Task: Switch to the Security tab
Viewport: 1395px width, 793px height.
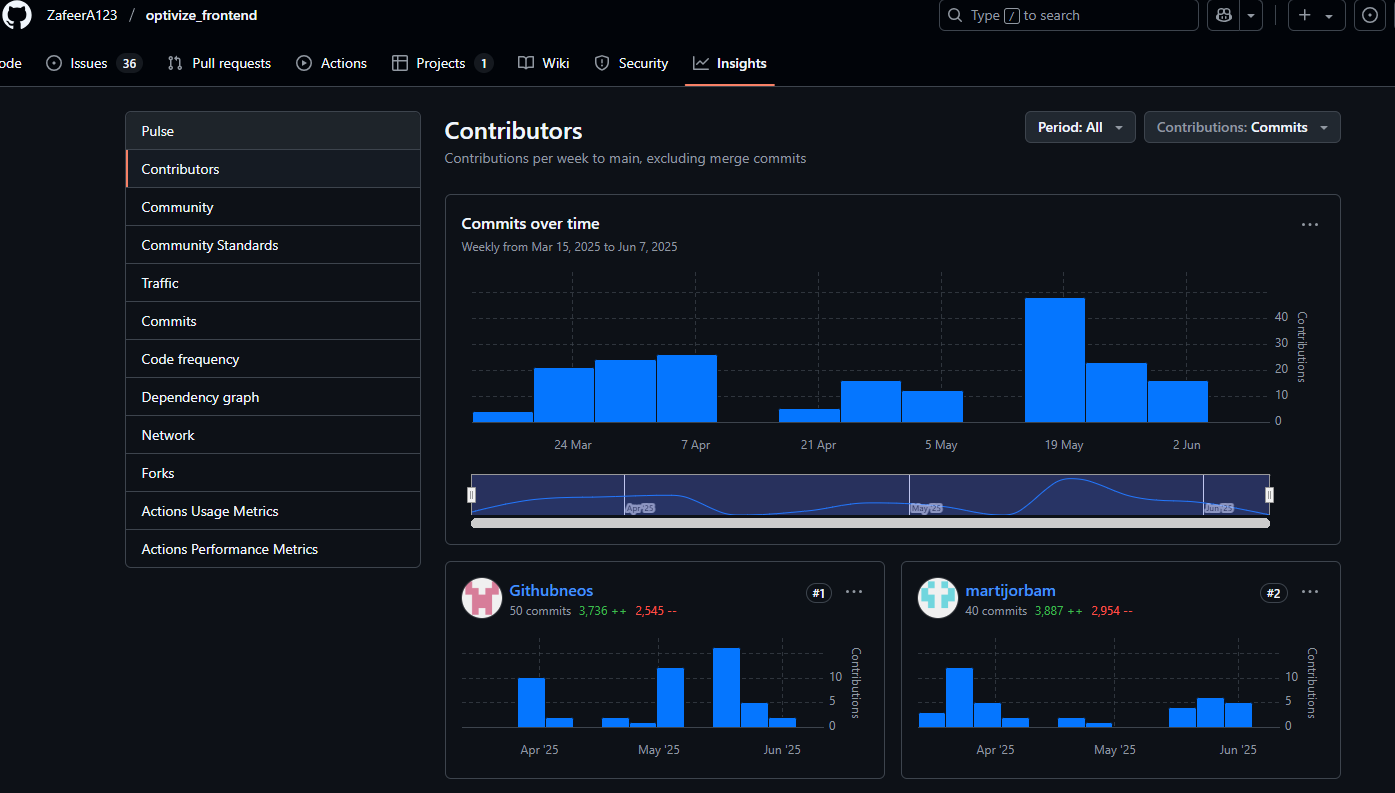Action: coord(631,63)
